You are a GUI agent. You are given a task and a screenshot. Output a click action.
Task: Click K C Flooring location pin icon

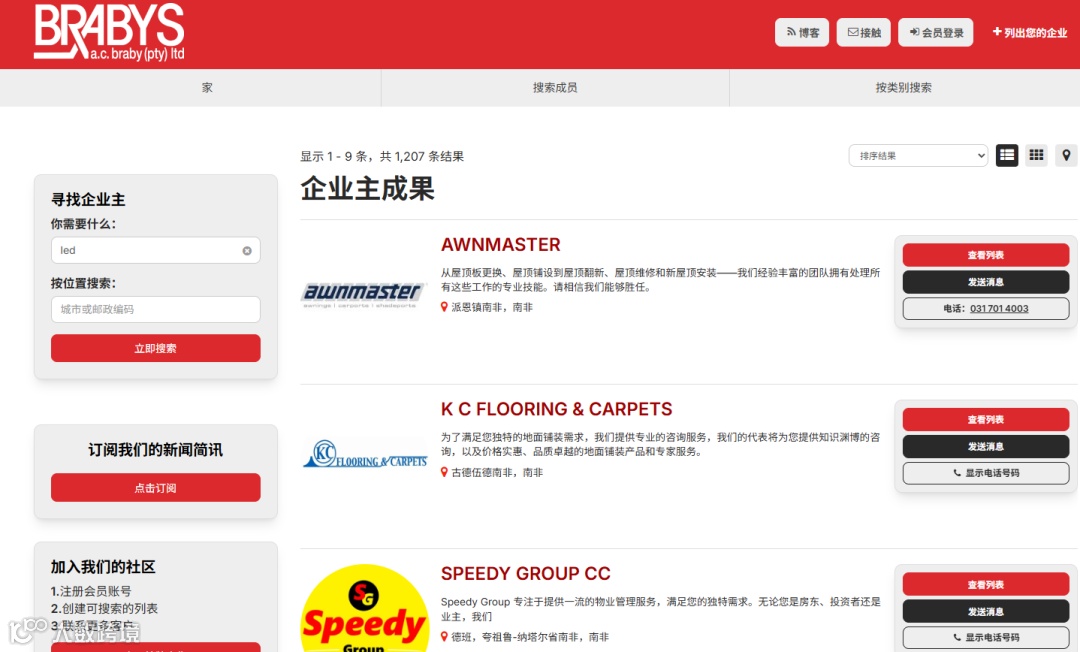coord(444,472)
